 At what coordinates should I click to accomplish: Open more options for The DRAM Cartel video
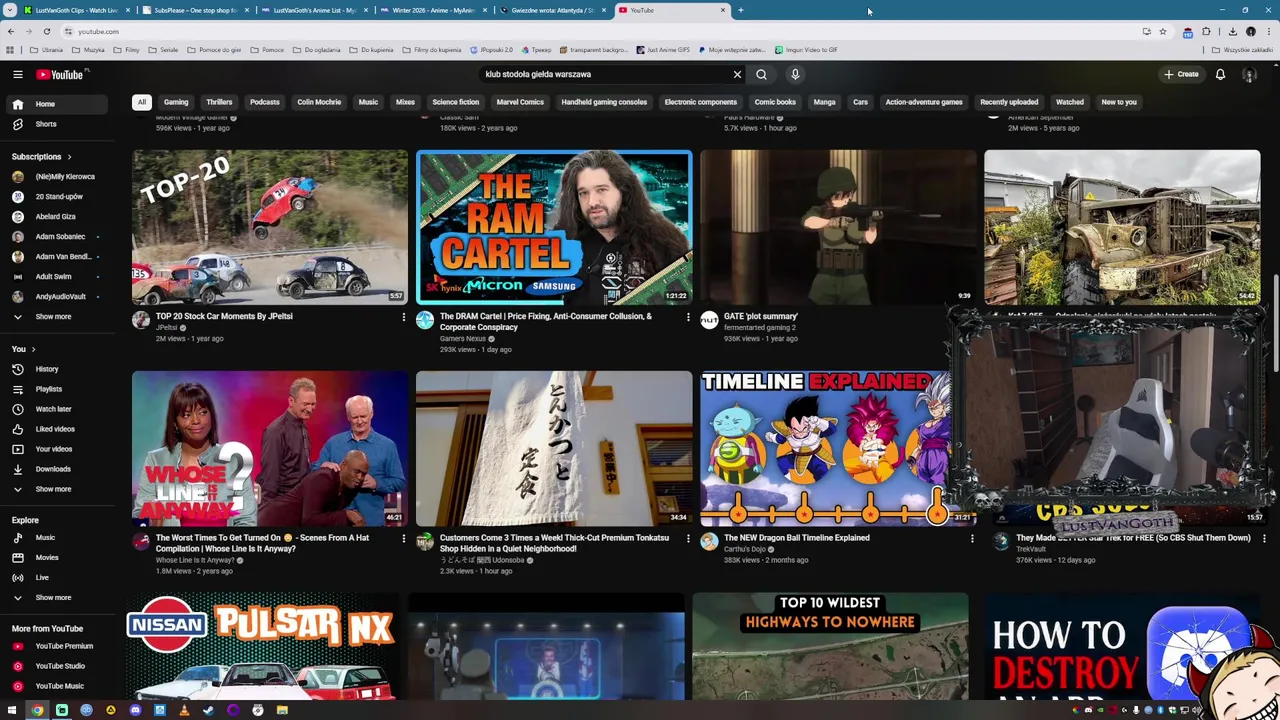(x=688, y=317)
